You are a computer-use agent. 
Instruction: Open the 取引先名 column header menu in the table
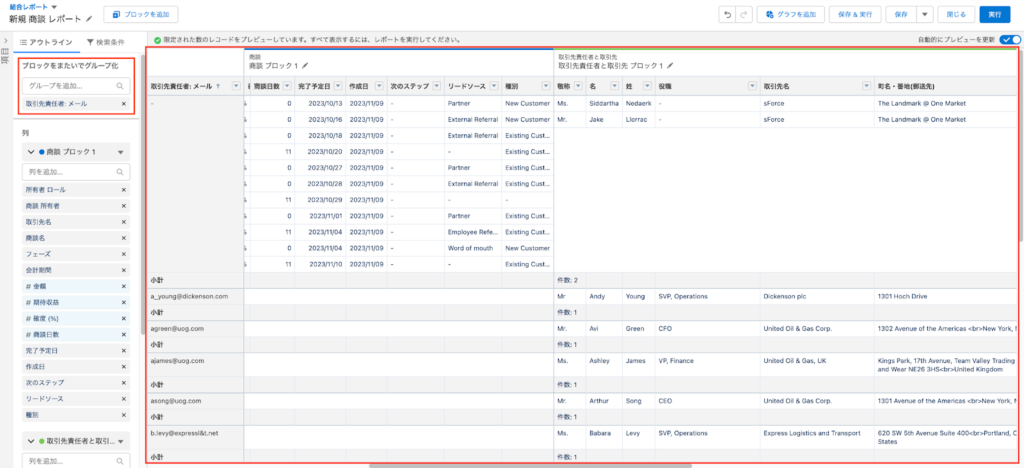867,86
